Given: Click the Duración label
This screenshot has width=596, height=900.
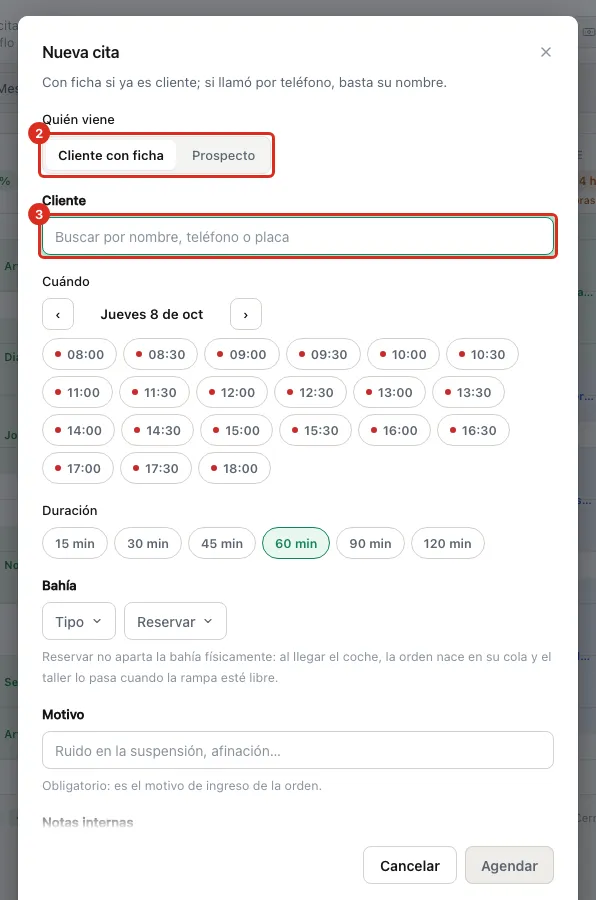Looking at the screenshot, I should coord(69,510).
